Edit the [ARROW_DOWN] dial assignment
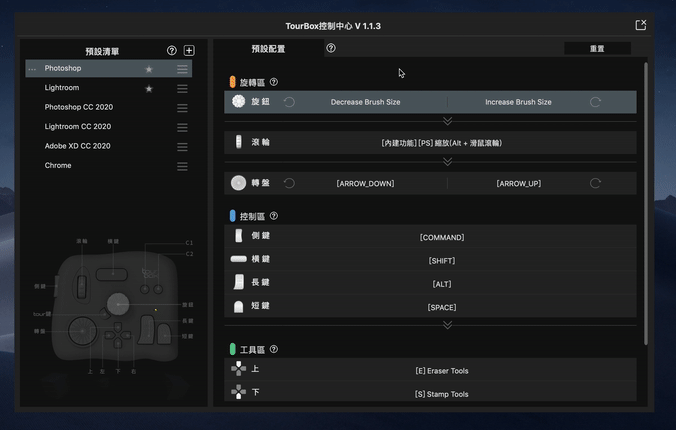676x430 pixels. click(x=365, y=183)
